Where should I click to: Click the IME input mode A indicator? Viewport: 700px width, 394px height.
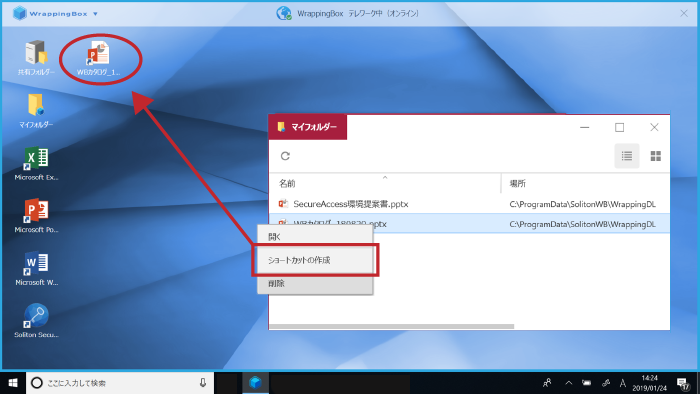coord(622,383)
